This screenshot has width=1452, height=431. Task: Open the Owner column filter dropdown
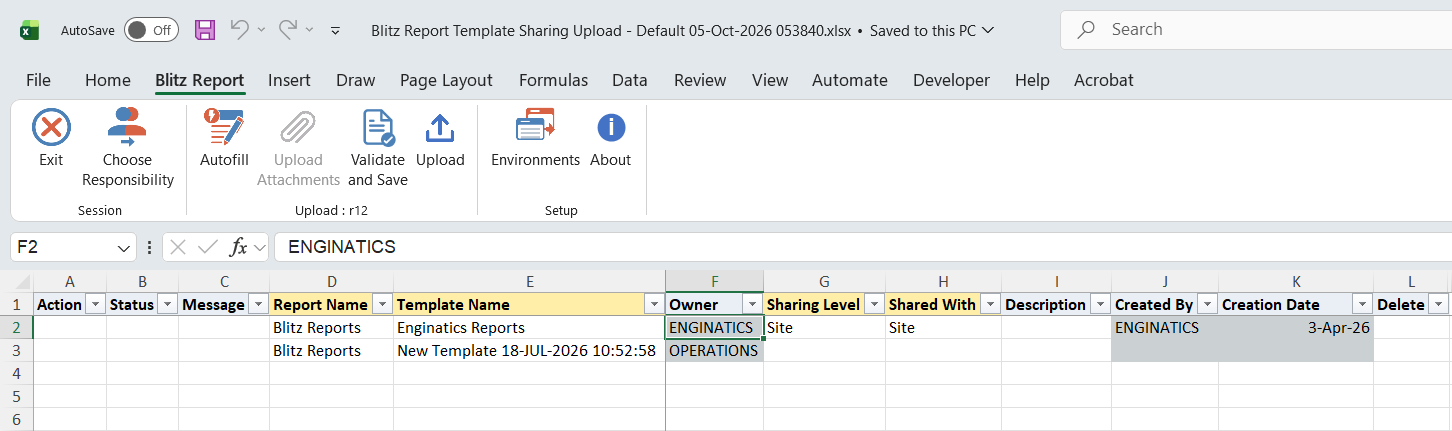click(751, 304)
